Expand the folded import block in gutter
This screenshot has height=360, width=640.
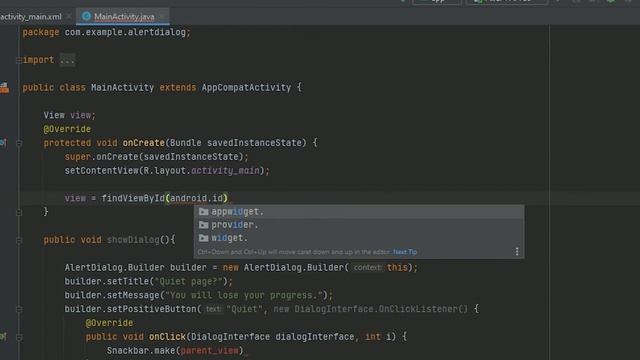(x=19, y=60)
